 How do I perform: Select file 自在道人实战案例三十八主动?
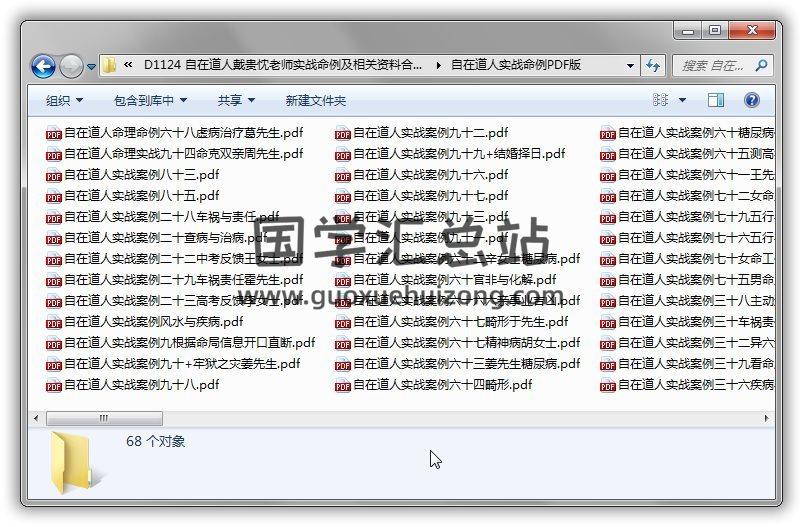pos(687,301)
